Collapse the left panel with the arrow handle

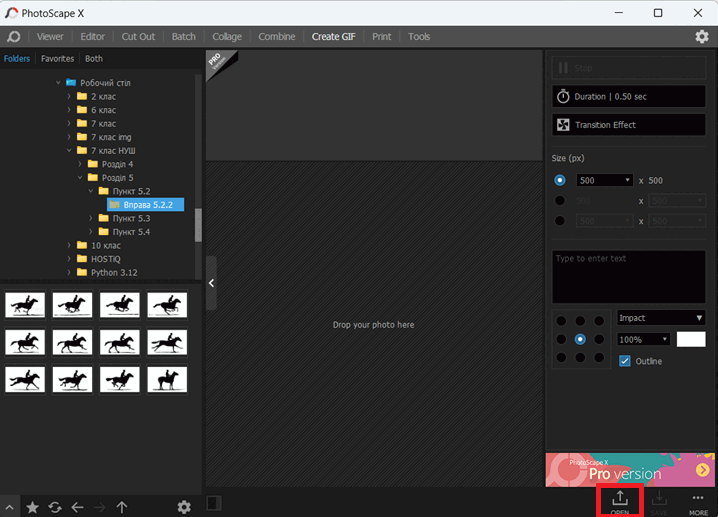[x=211, y=283]
